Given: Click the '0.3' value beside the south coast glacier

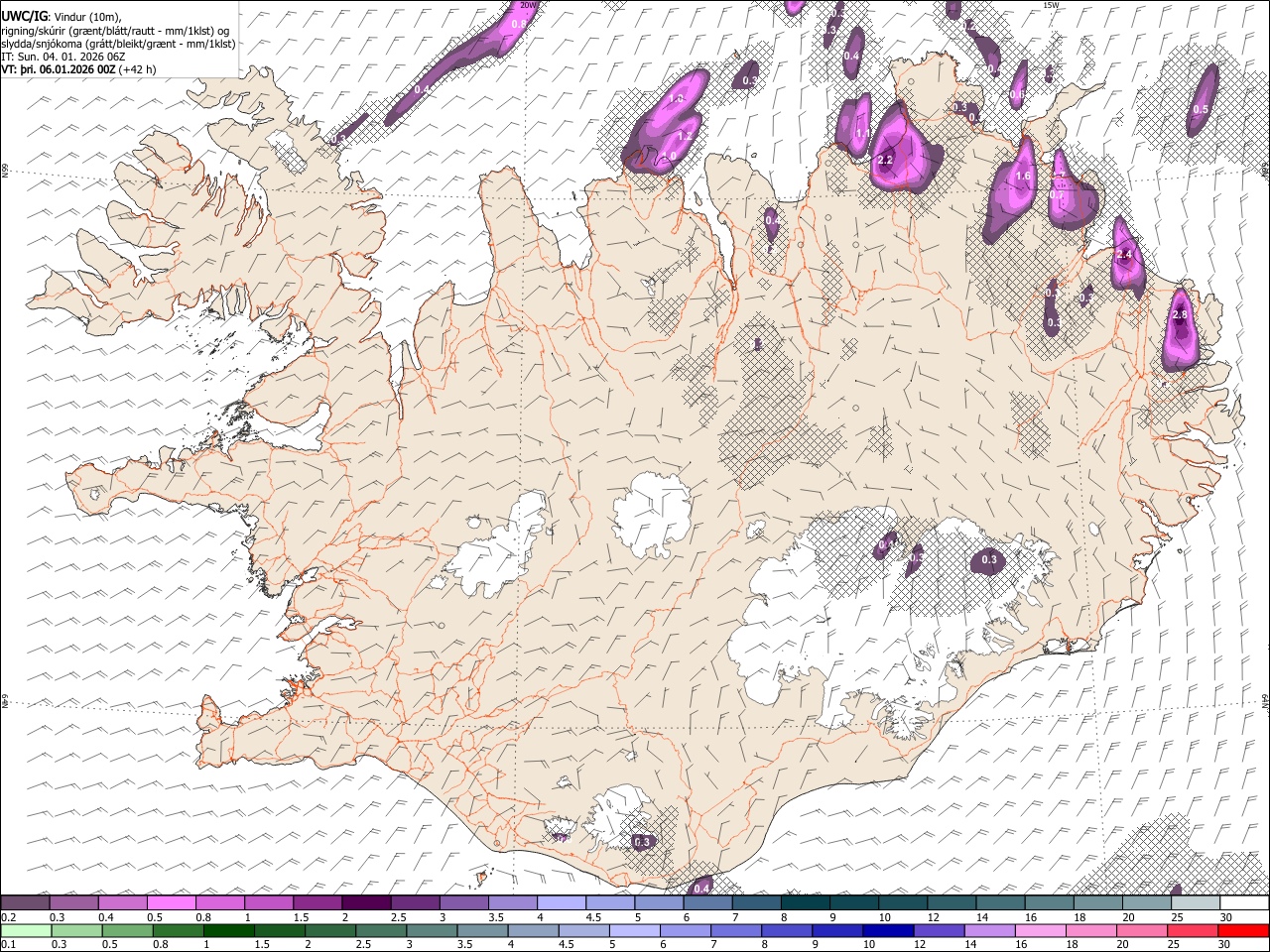Looking at the screenshot, I should 642,842.
